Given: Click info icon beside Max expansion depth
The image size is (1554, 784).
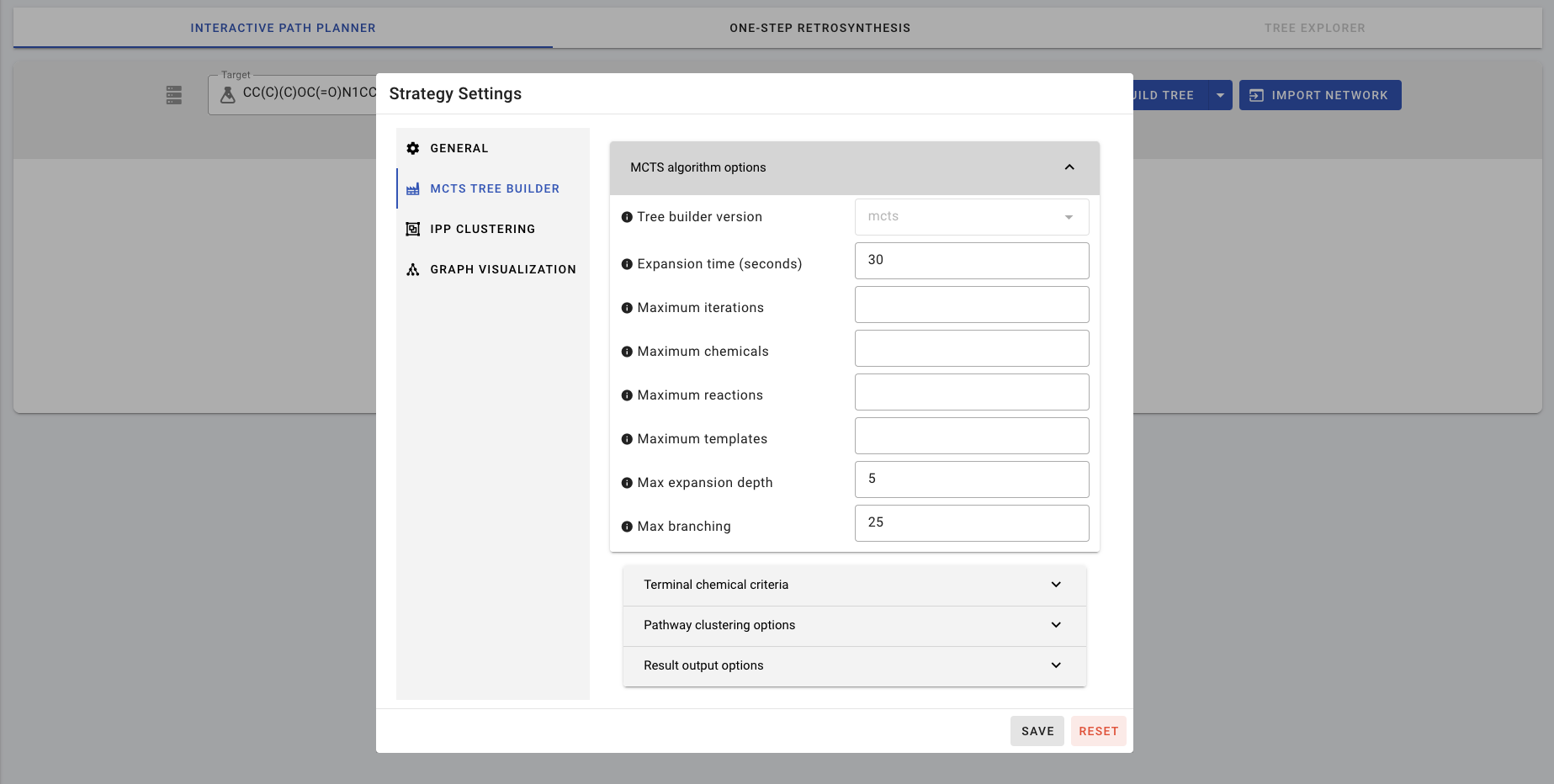Looking at the screenshot, I should (627, 483).
